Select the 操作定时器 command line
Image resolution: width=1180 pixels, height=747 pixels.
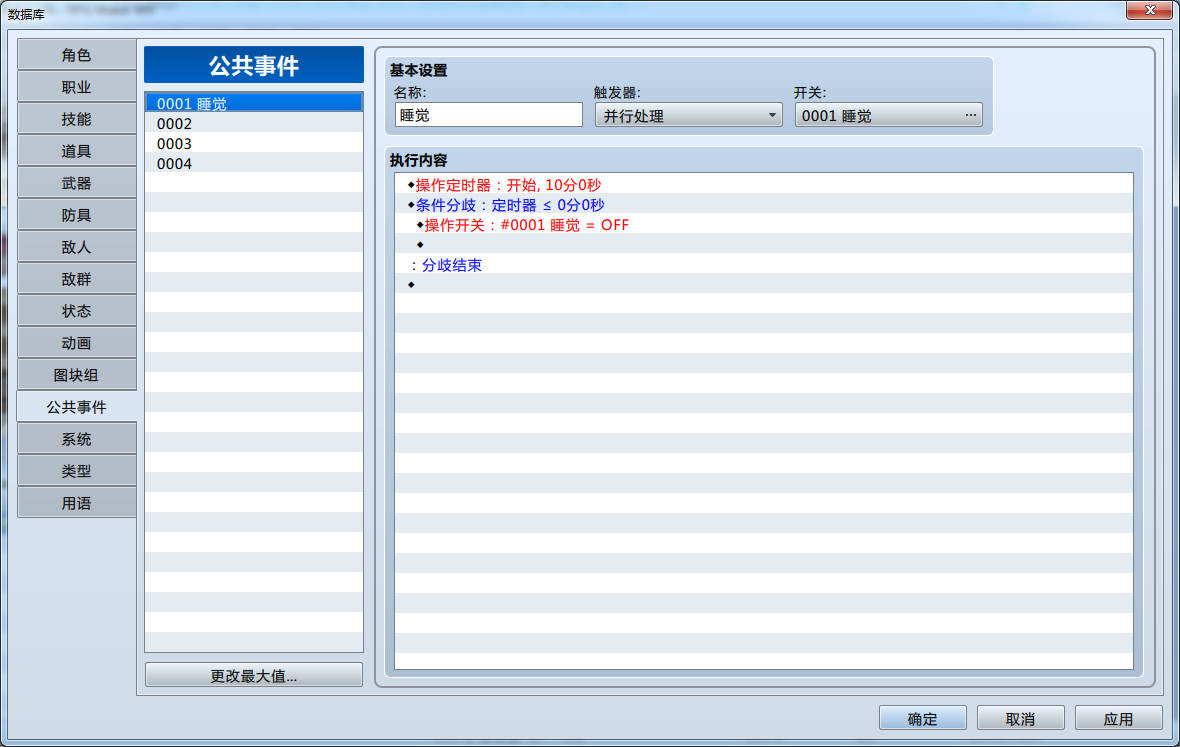(764, 185)
